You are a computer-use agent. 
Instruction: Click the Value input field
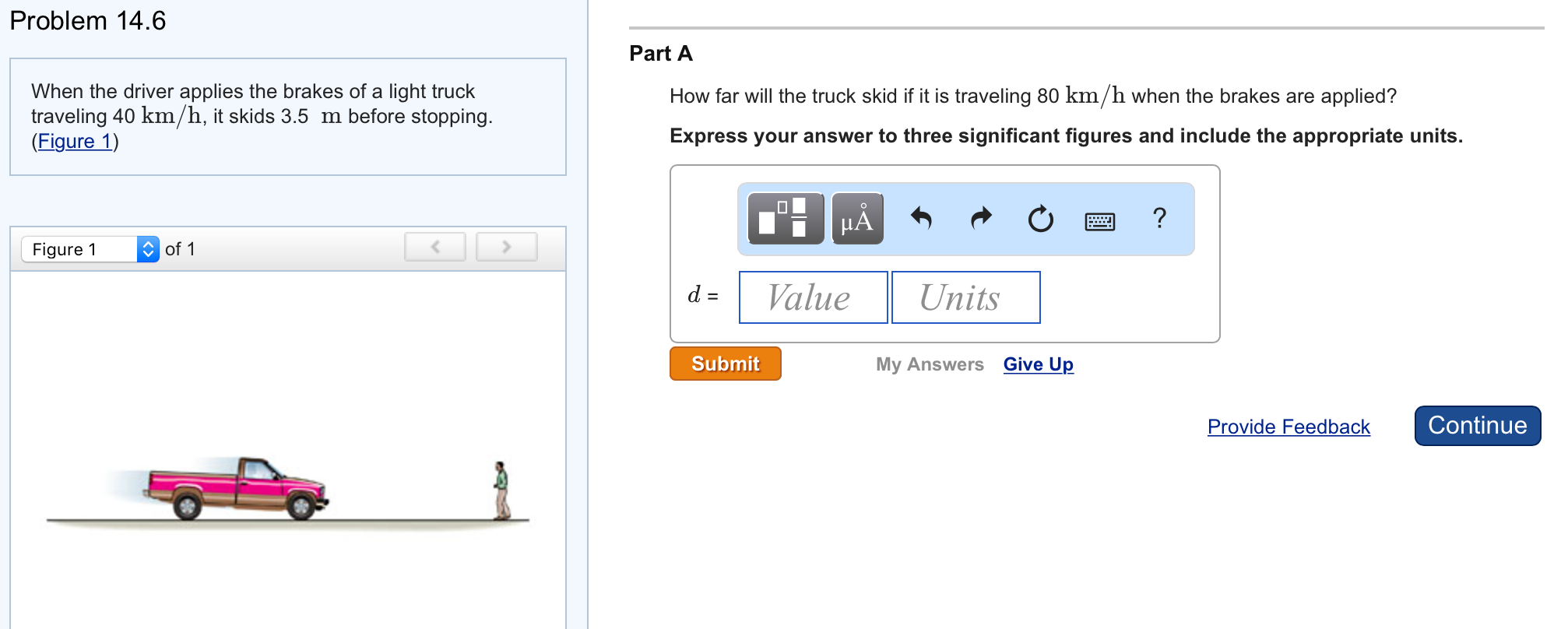tap(813, 297)
